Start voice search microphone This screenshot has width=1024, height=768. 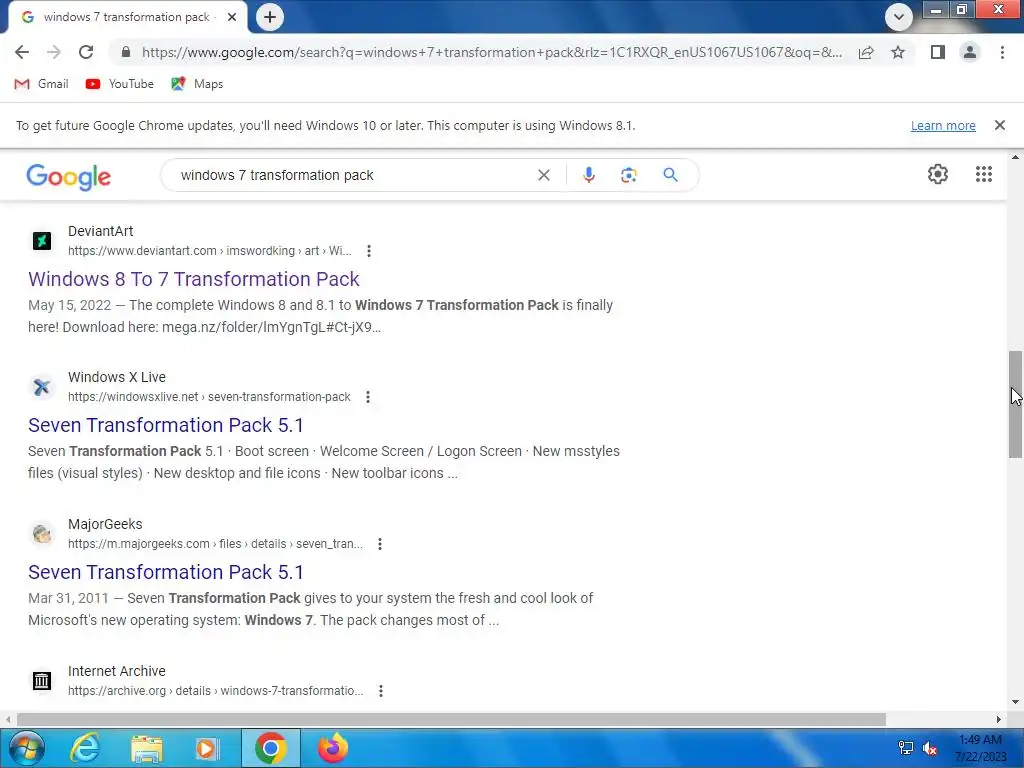point(588,175)
